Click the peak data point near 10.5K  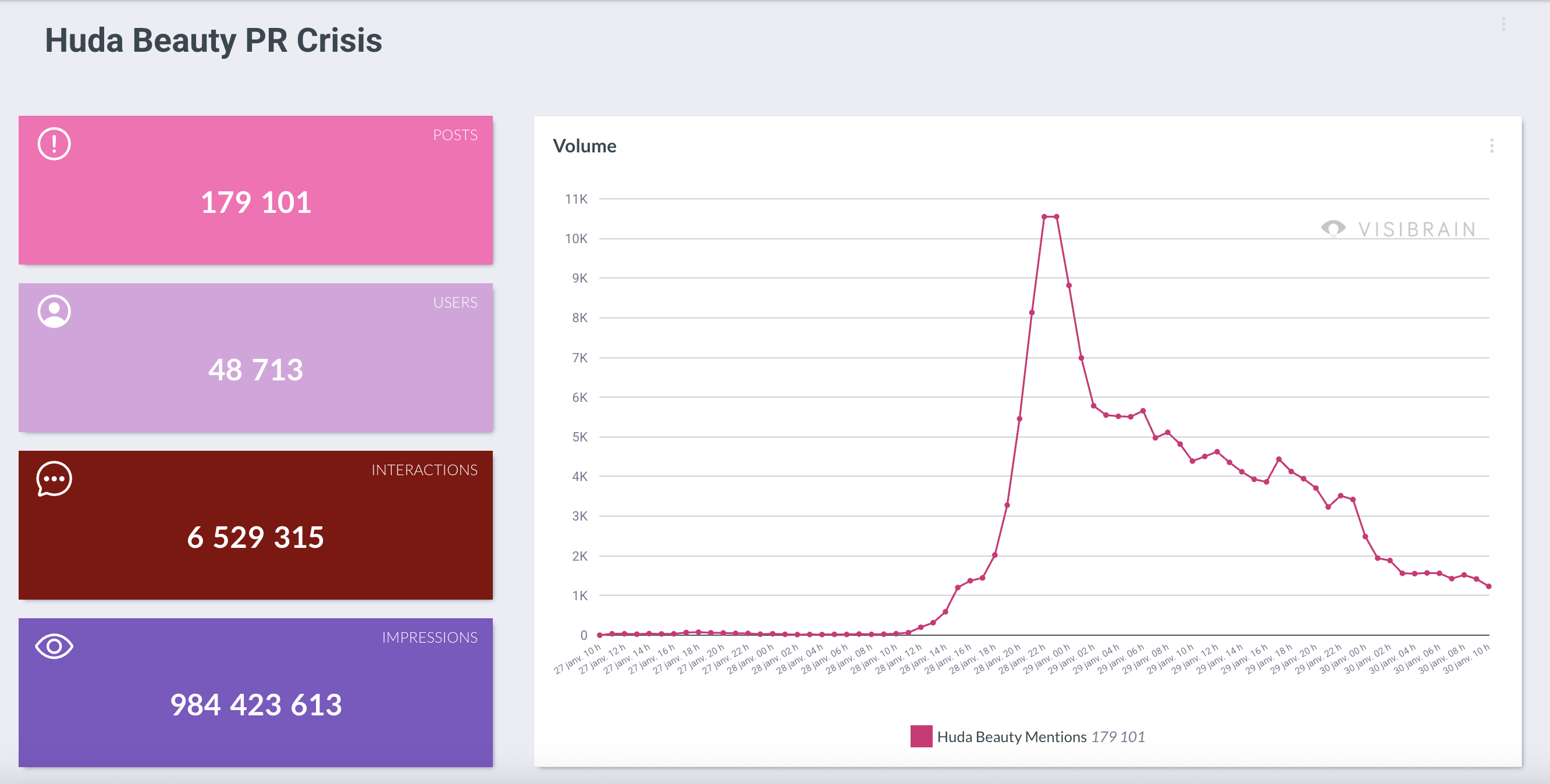[1044, 216]
